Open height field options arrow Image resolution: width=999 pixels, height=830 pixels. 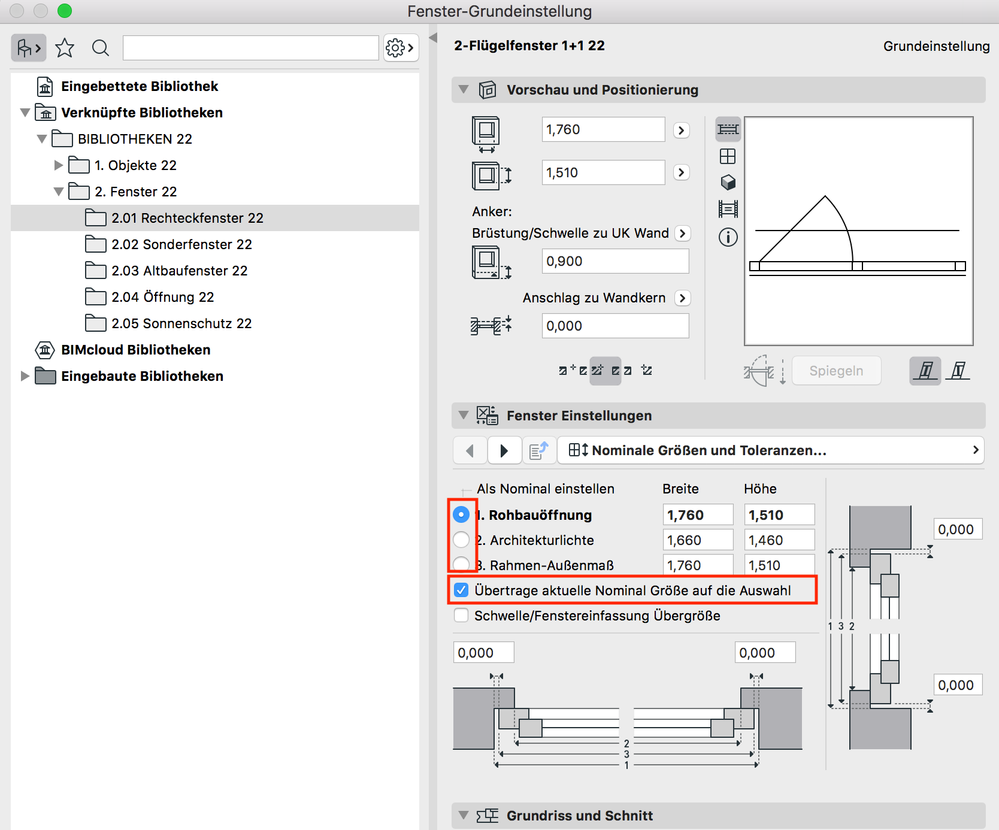point(682,173)
